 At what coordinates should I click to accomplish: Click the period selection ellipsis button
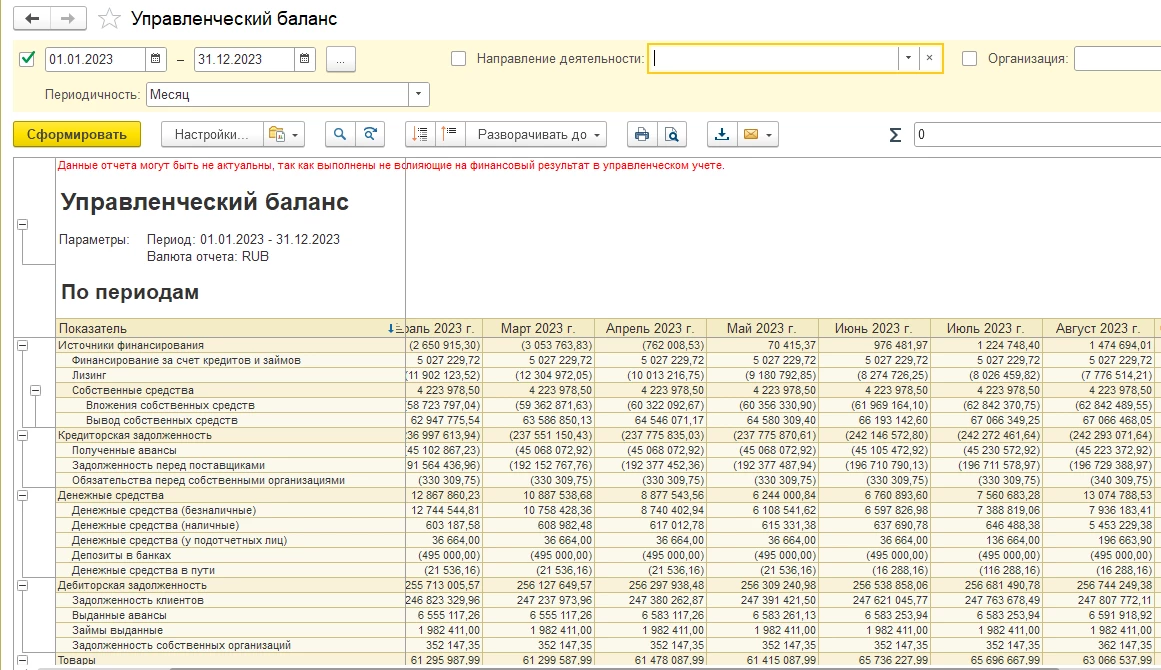341,59
